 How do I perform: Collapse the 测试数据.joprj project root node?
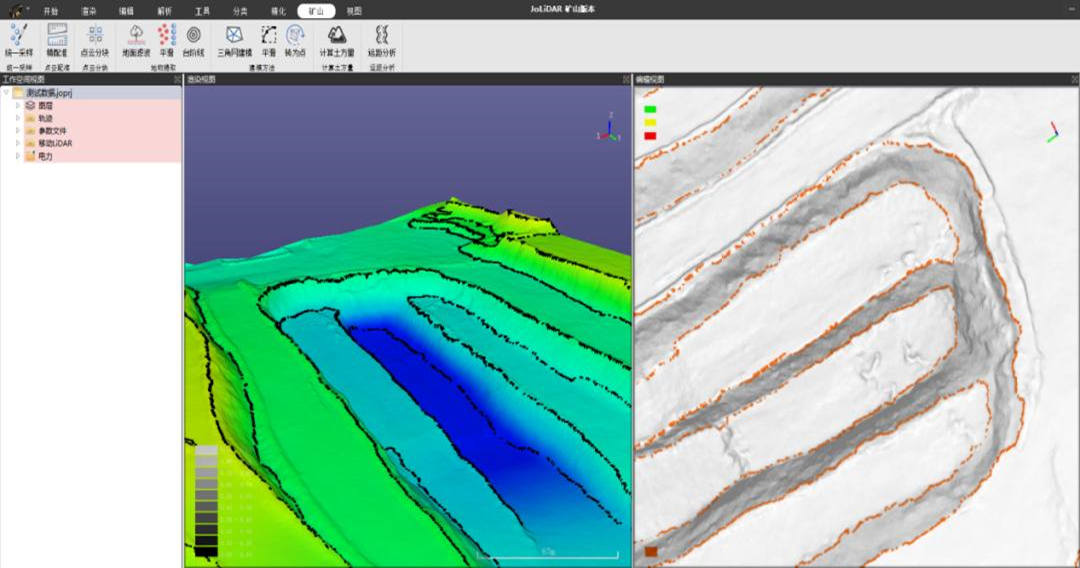pos(6,93)
